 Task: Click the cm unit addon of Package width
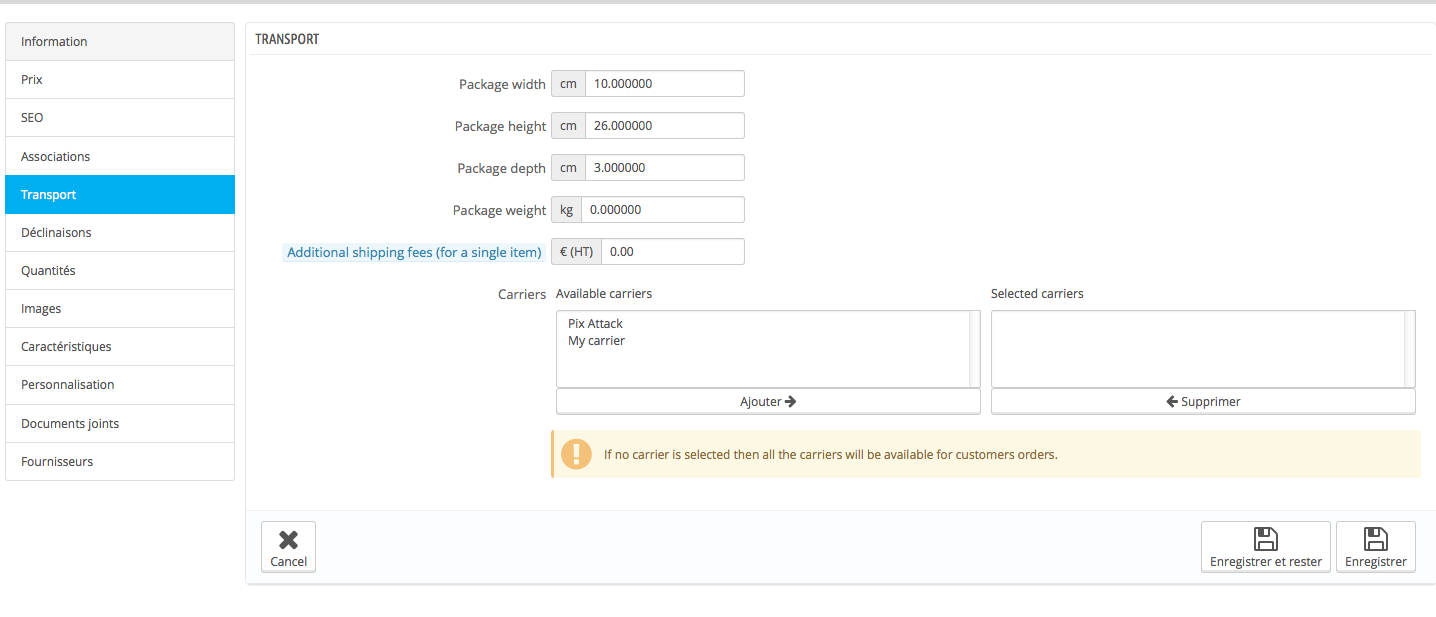568,84
